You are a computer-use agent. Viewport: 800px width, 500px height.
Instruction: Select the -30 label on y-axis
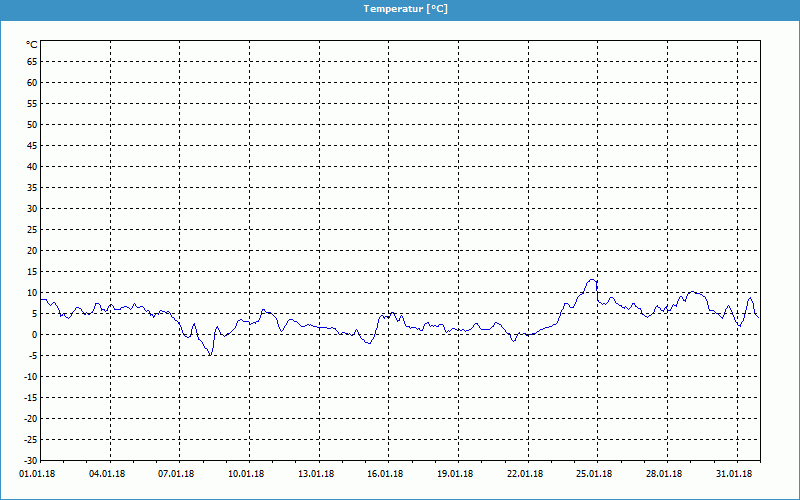[30, 461]
